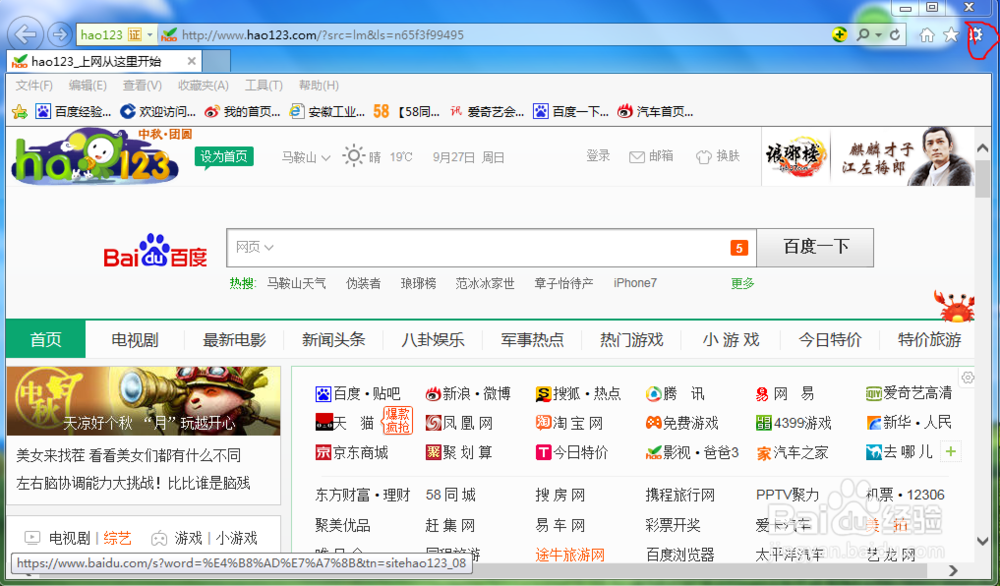
Task: Select the 首页 navigation tab
Action: (45, 339)
